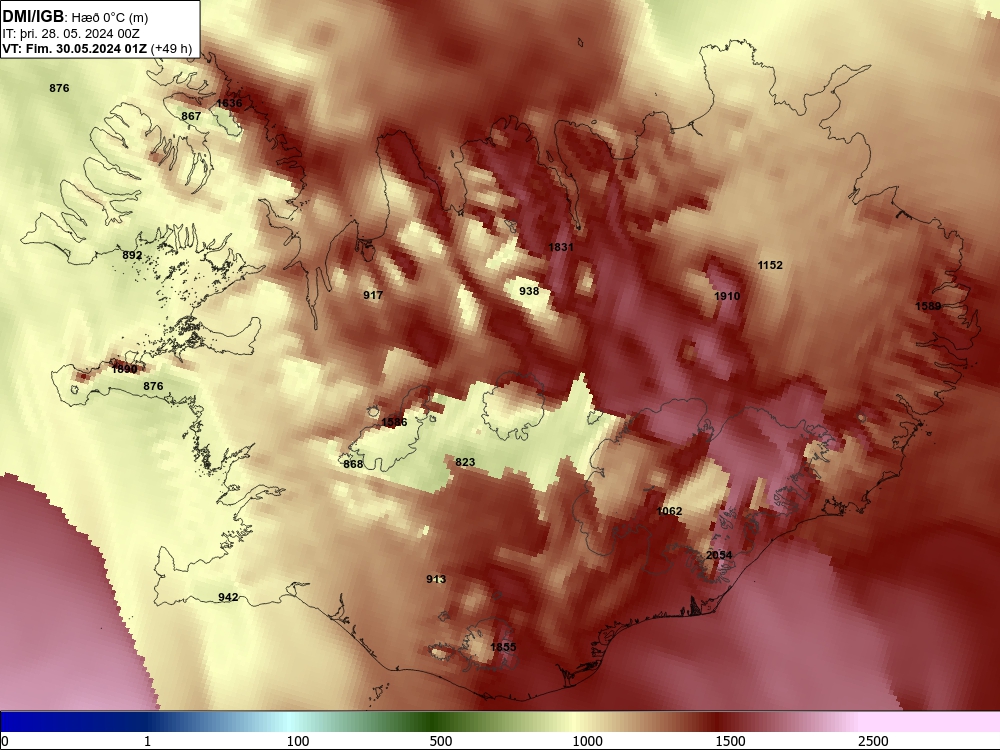This screenshot has width=1000, height=750.
Task: Click the 1000 tick label on the legend
Action: tap(587, 741)
